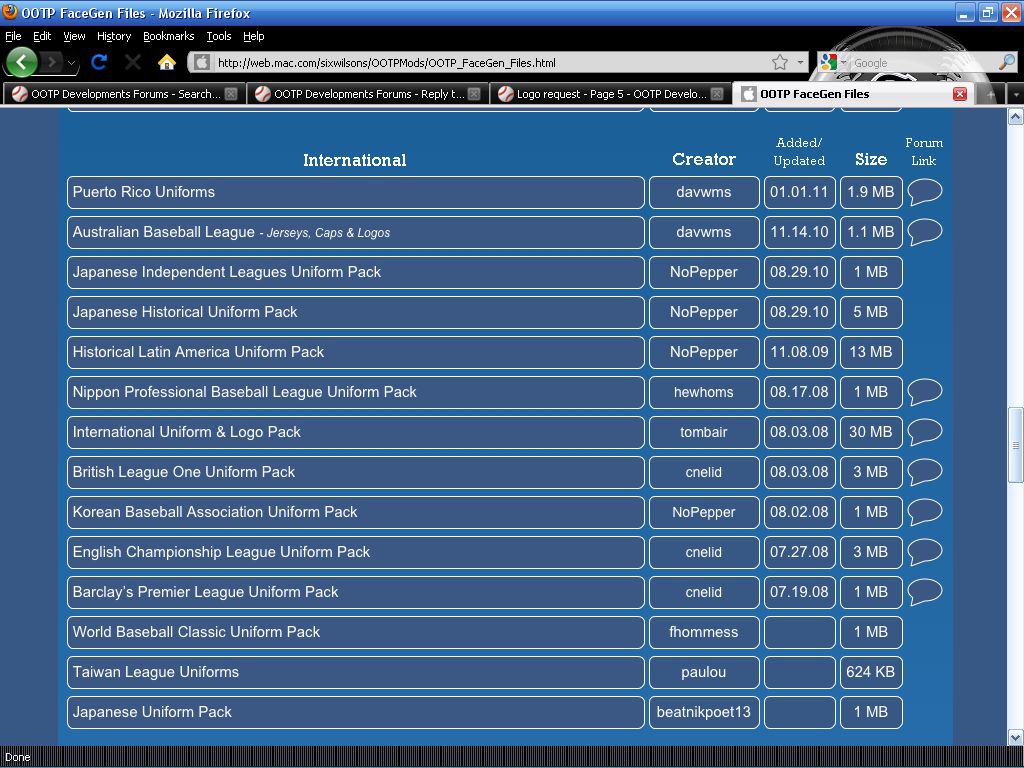This screenshot has width=1024, height=768.
Task: Click the Firefox back arrow button
Action: [21, 62]
